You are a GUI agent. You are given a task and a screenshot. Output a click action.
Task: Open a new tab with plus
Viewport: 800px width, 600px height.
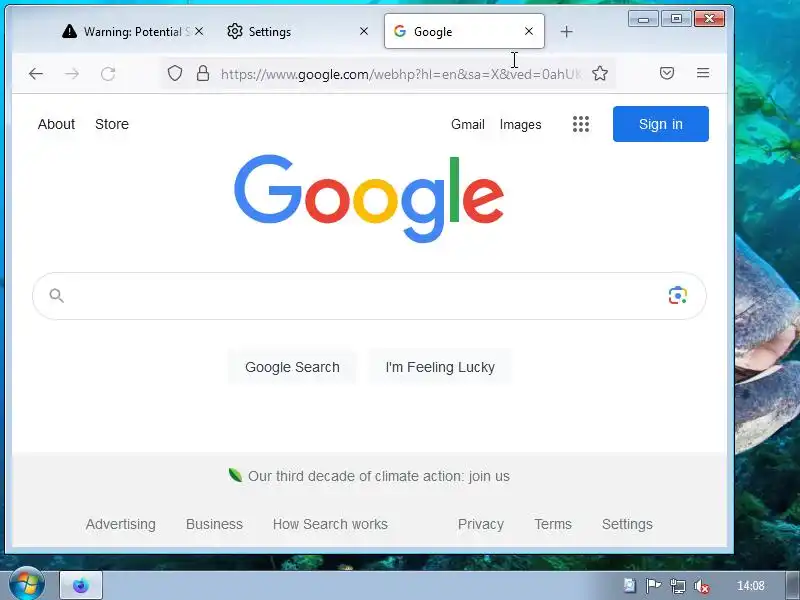(566, 32)
